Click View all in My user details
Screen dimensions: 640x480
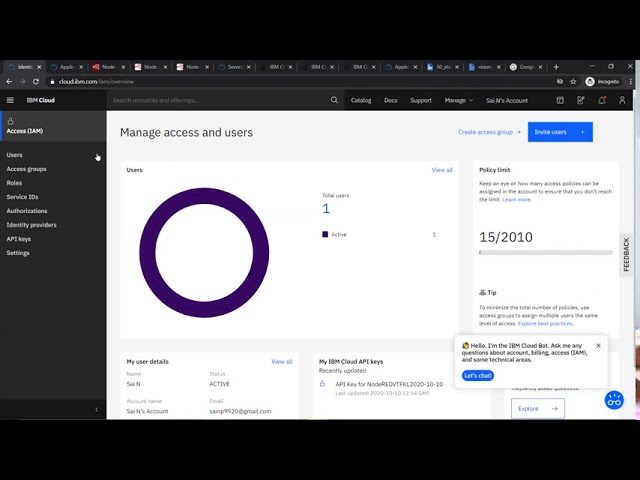click(282, 362)
